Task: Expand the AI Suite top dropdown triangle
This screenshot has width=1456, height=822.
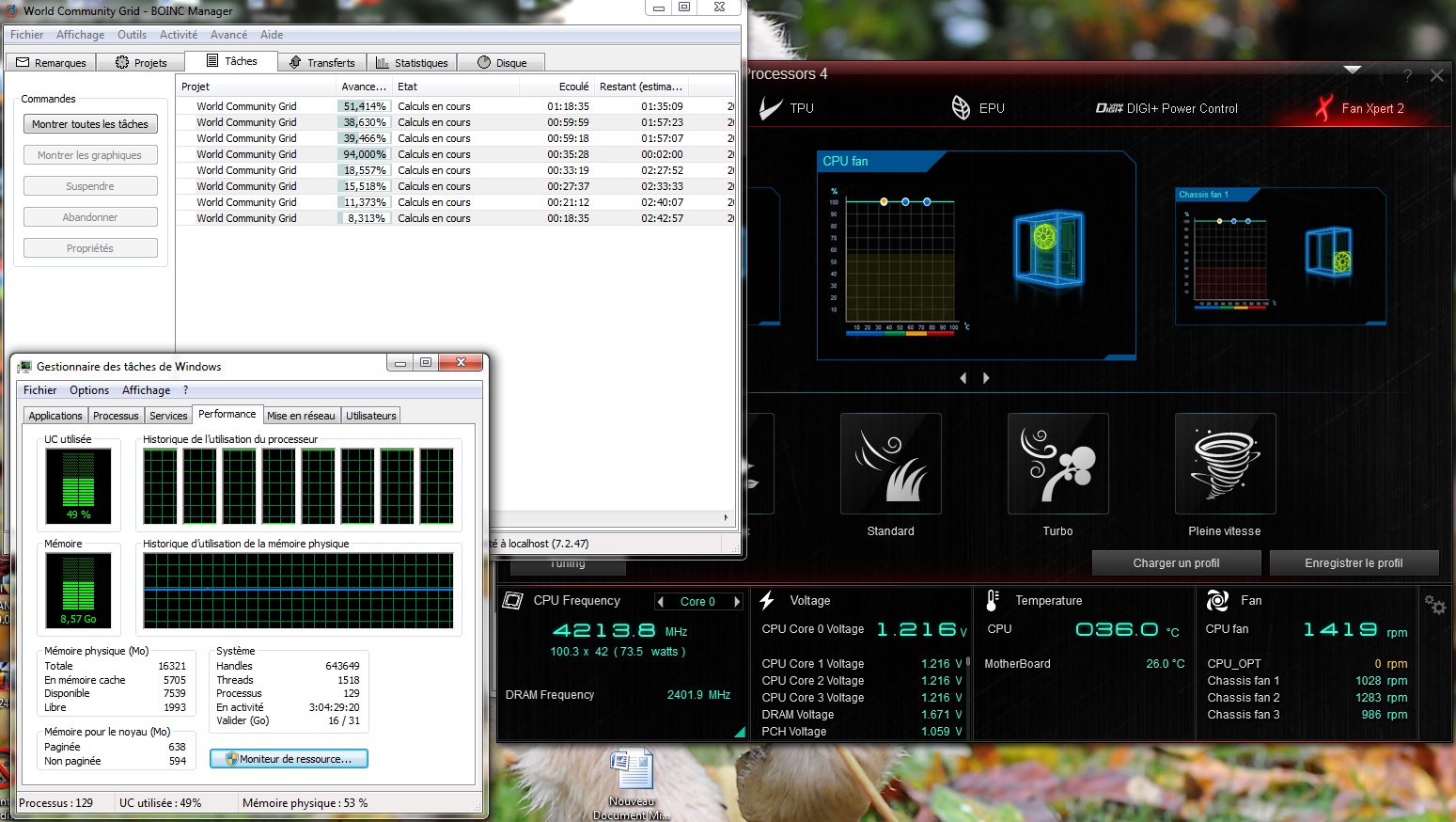Action: [1353, 70]
